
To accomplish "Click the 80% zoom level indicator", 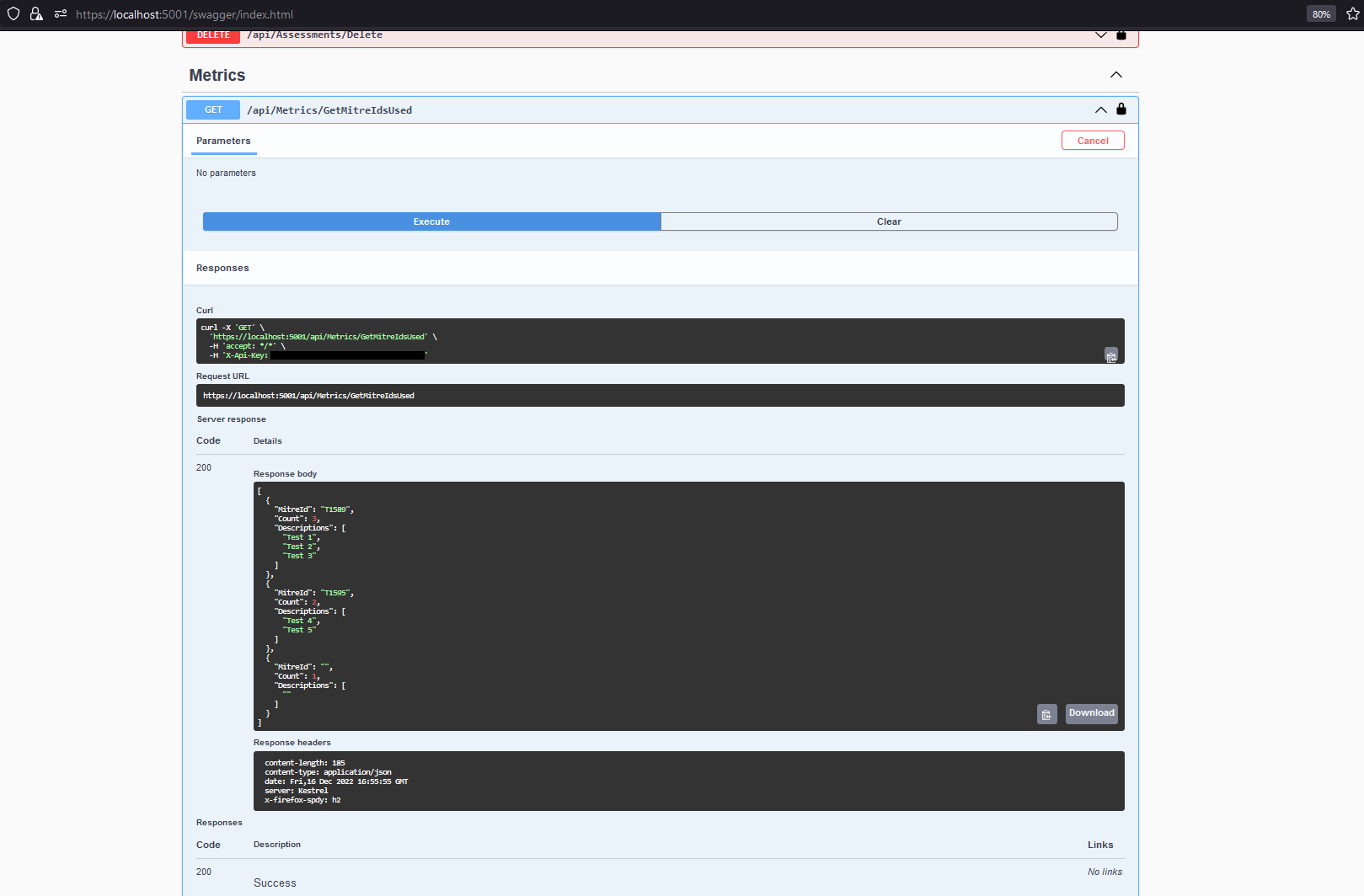I will click(1320, 13).
